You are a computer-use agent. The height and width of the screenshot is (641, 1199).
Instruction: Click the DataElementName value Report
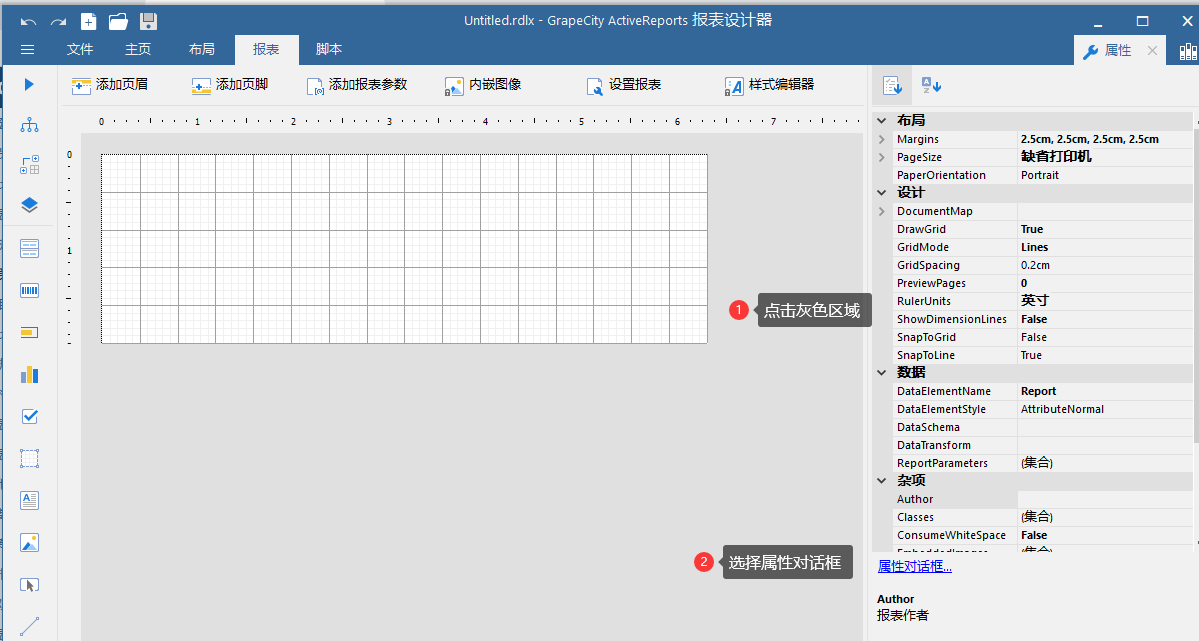tap(1038, 391)
